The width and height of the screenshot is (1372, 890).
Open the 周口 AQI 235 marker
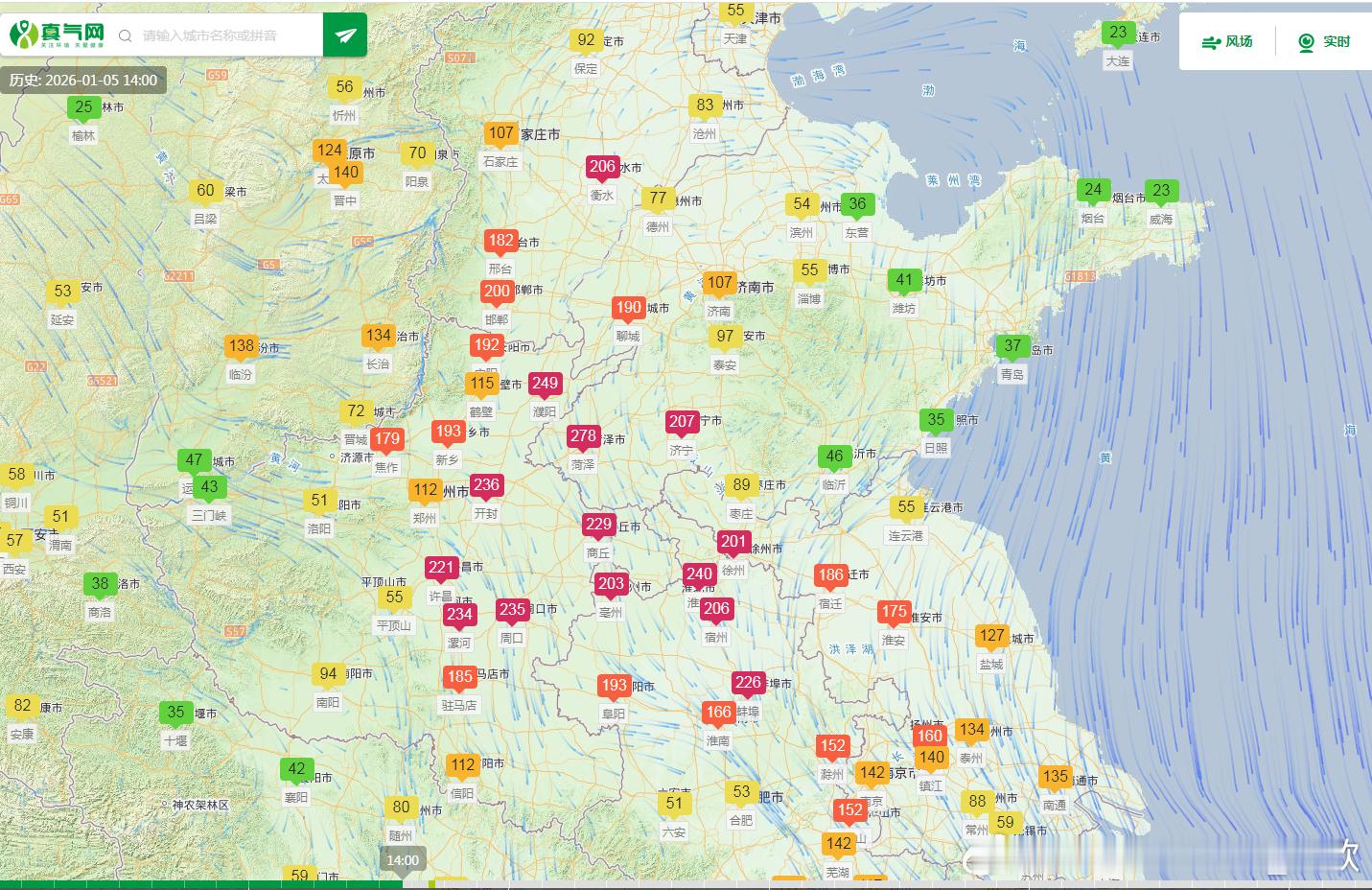512,611
